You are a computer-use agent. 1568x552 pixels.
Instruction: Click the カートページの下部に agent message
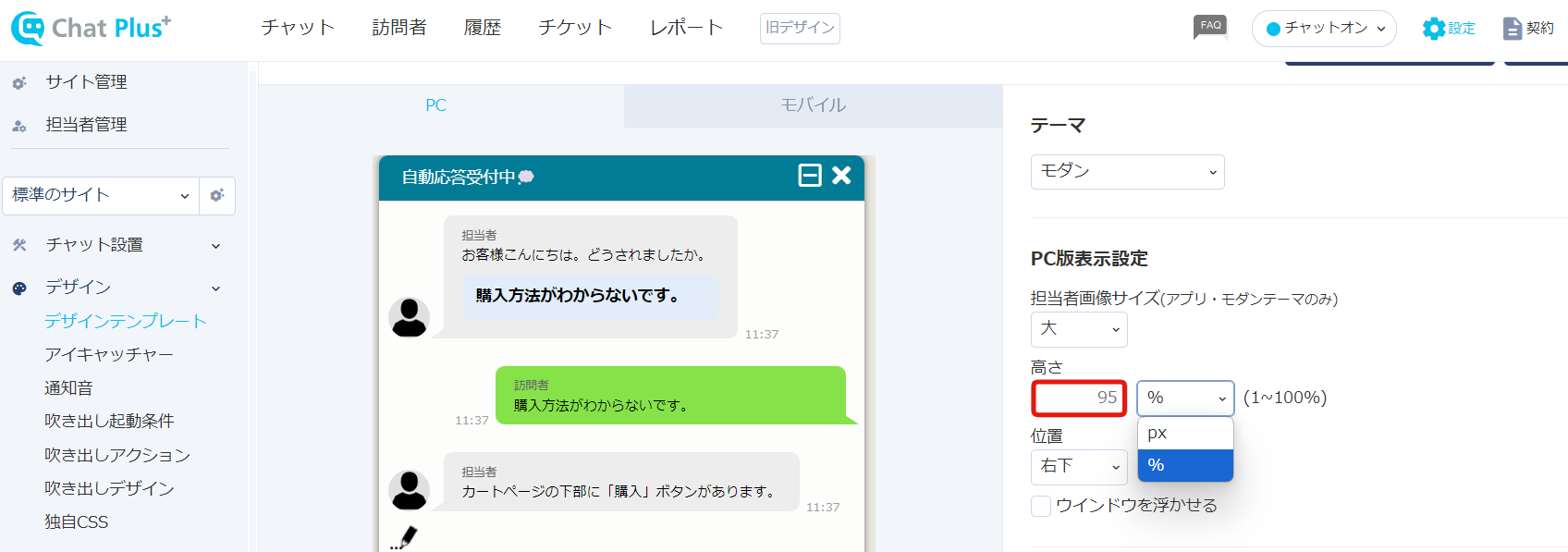tap(621, 482)
